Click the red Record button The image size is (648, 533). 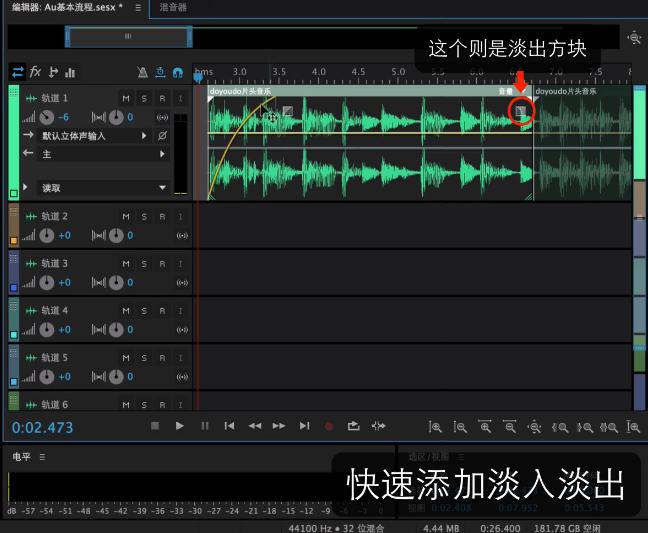(x=329, y=426)
